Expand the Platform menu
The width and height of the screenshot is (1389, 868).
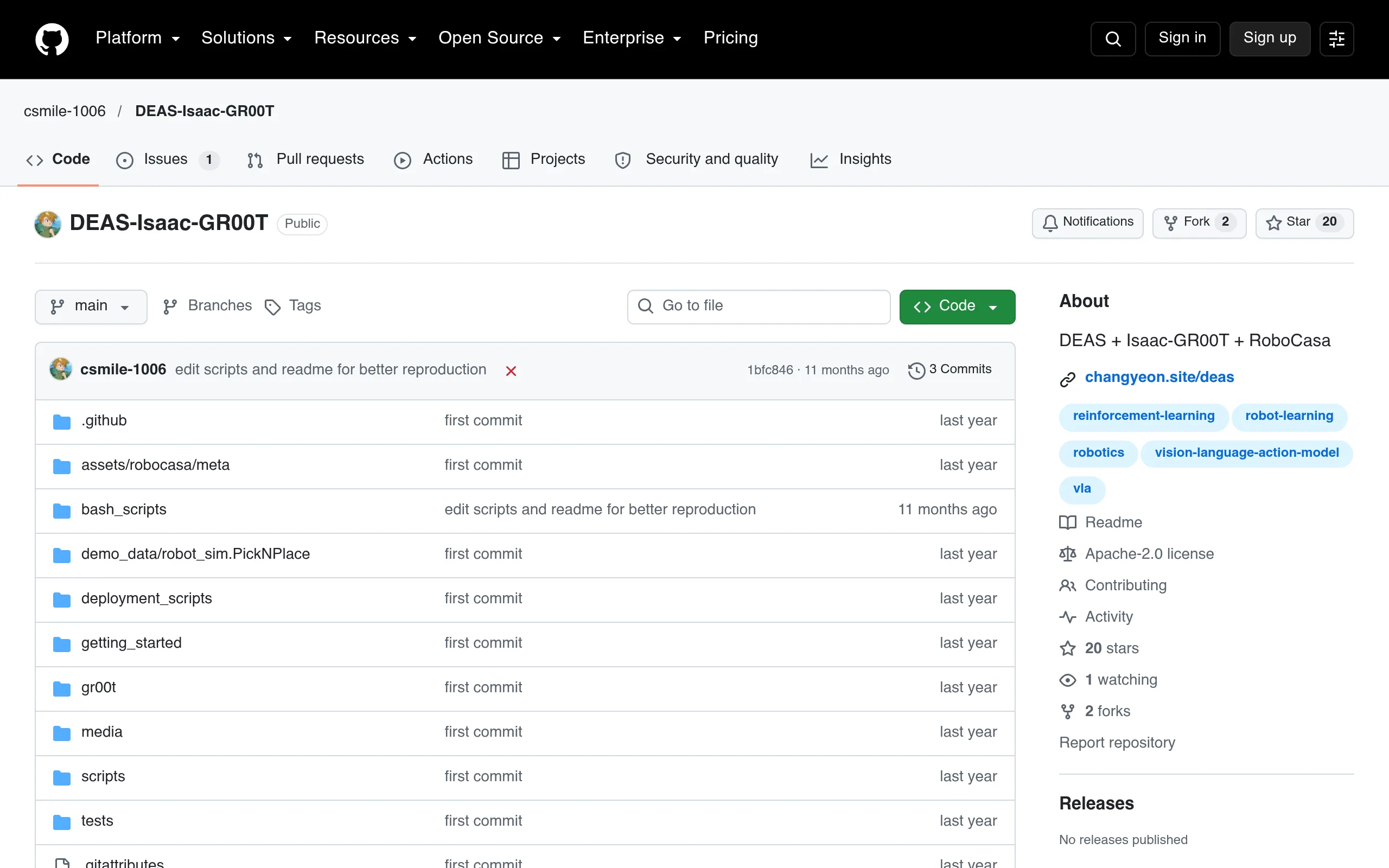pyautogui.click(x=138, y=38)
